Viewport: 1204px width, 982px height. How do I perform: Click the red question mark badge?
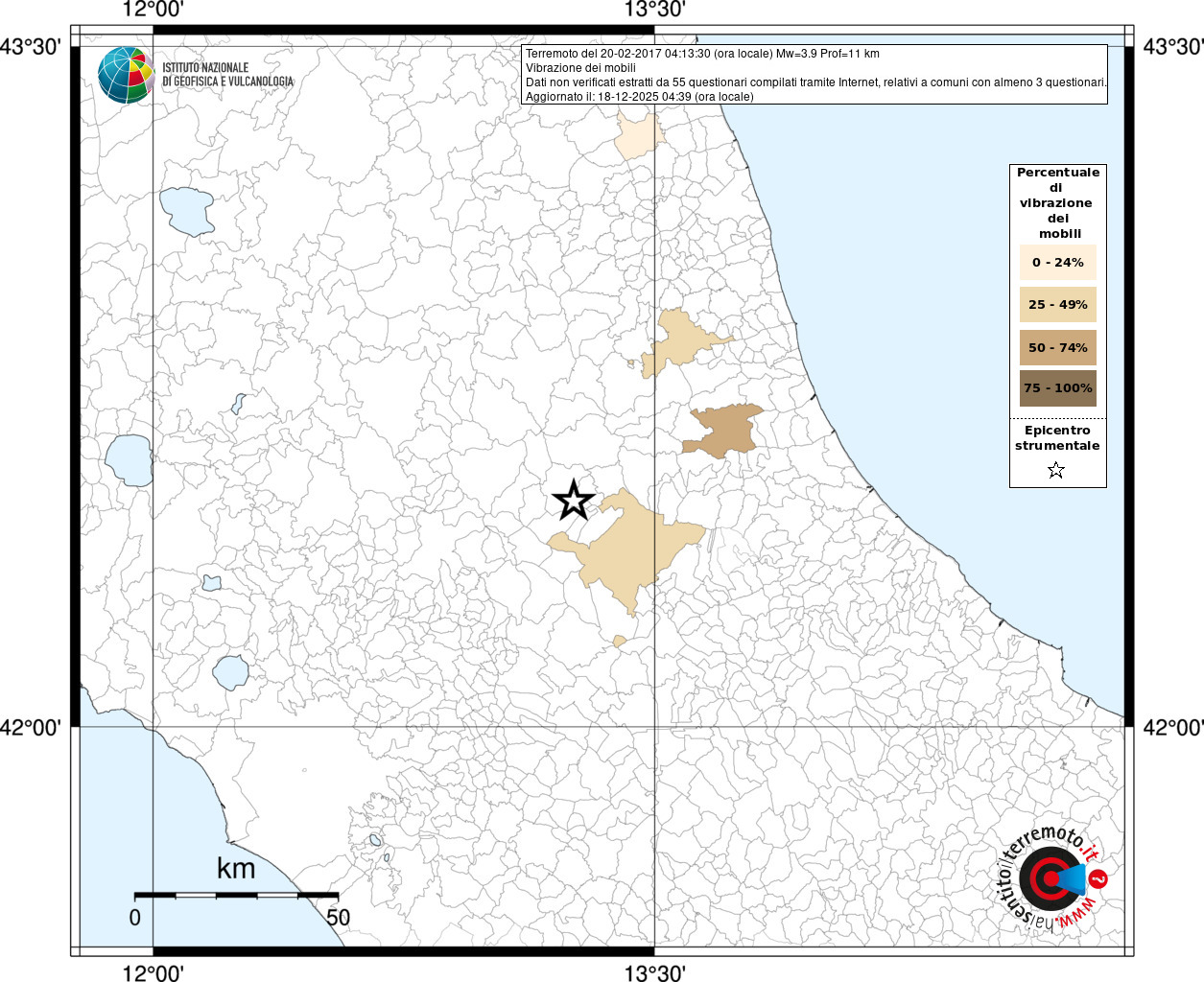tap(1099, 878)
